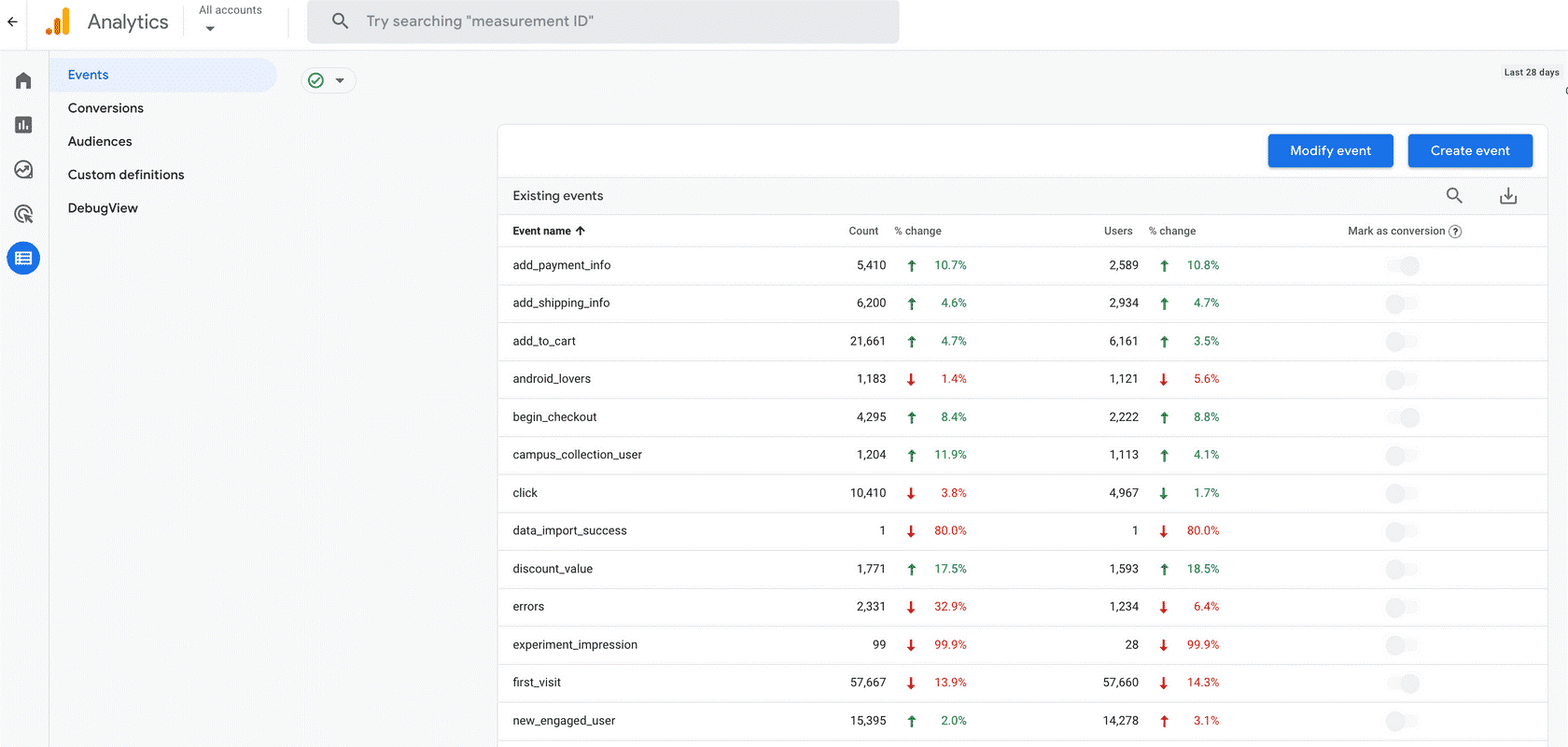The image size is (1568, 747).
Task: Open the Configure sidebar icon
Action: [x=23, y=258]
